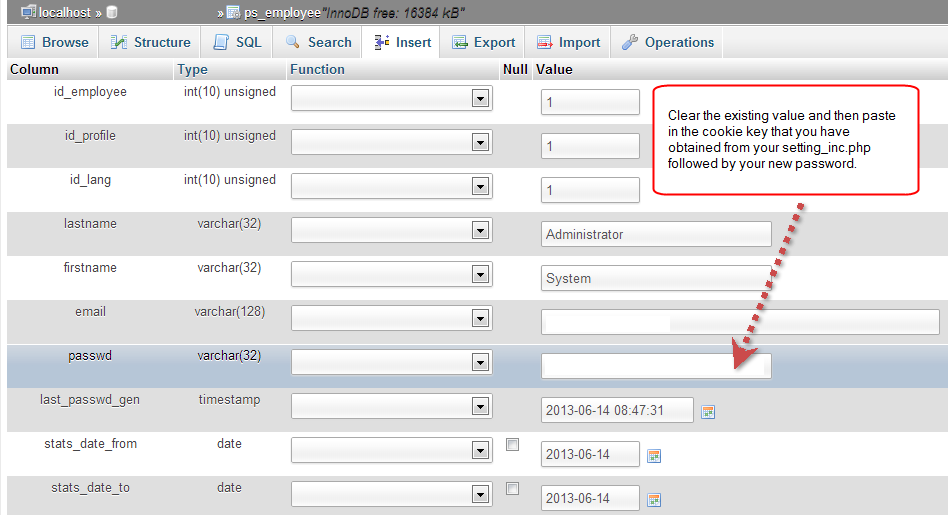Click the Browse tab icon

[28, 42]
